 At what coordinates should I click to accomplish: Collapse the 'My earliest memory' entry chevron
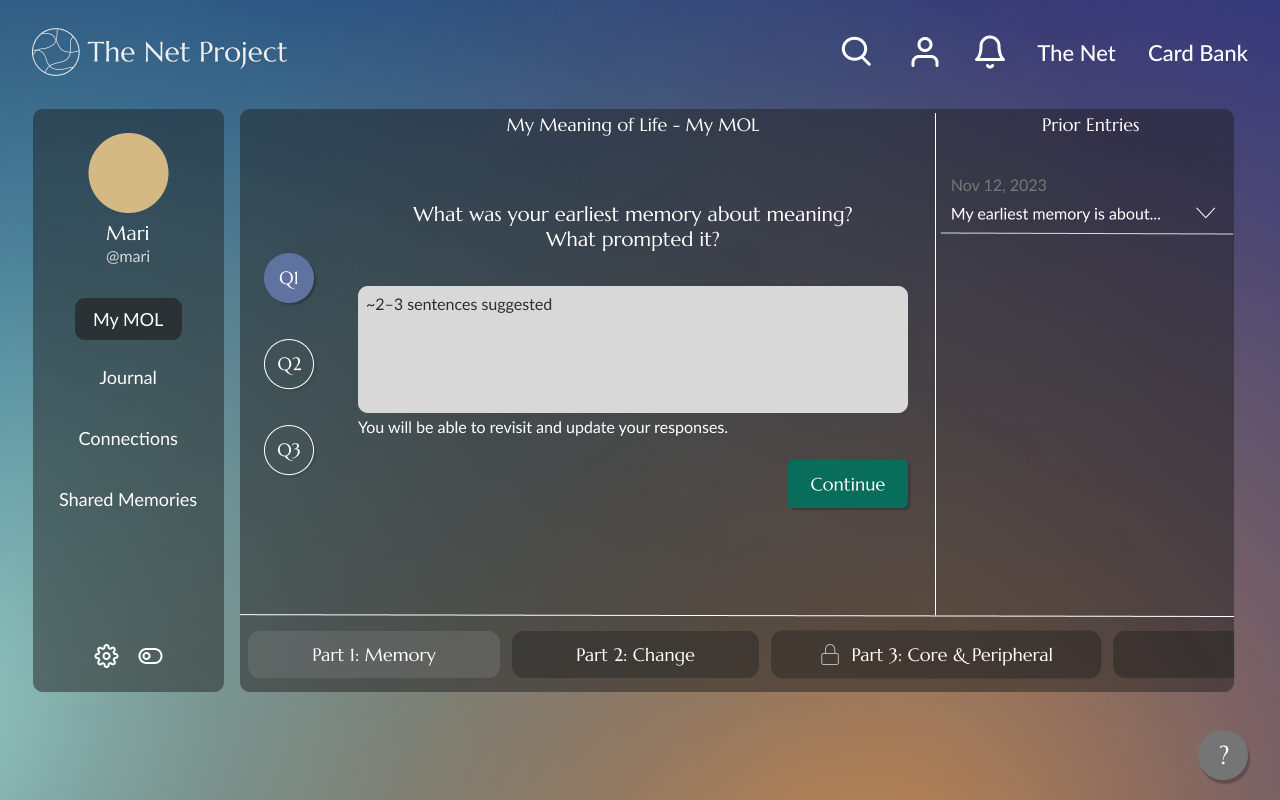(1206, 213)
